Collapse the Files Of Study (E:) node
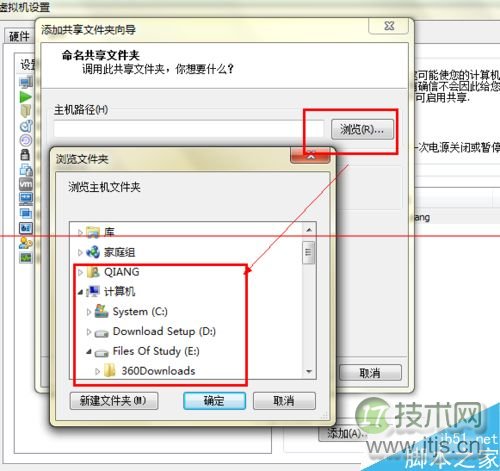This screenshot has height=471, width=500. point(89,351)
